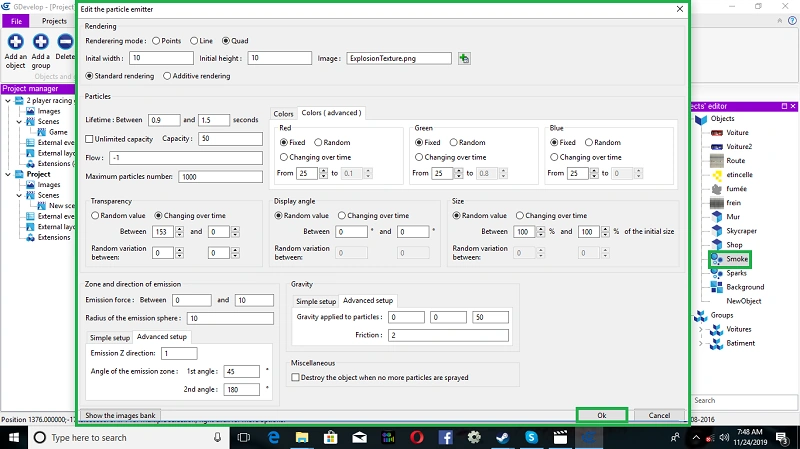Click the Delete icon in the ribbon
The height and width of the screenshot is (449, 800).
[x=66, y=41]
